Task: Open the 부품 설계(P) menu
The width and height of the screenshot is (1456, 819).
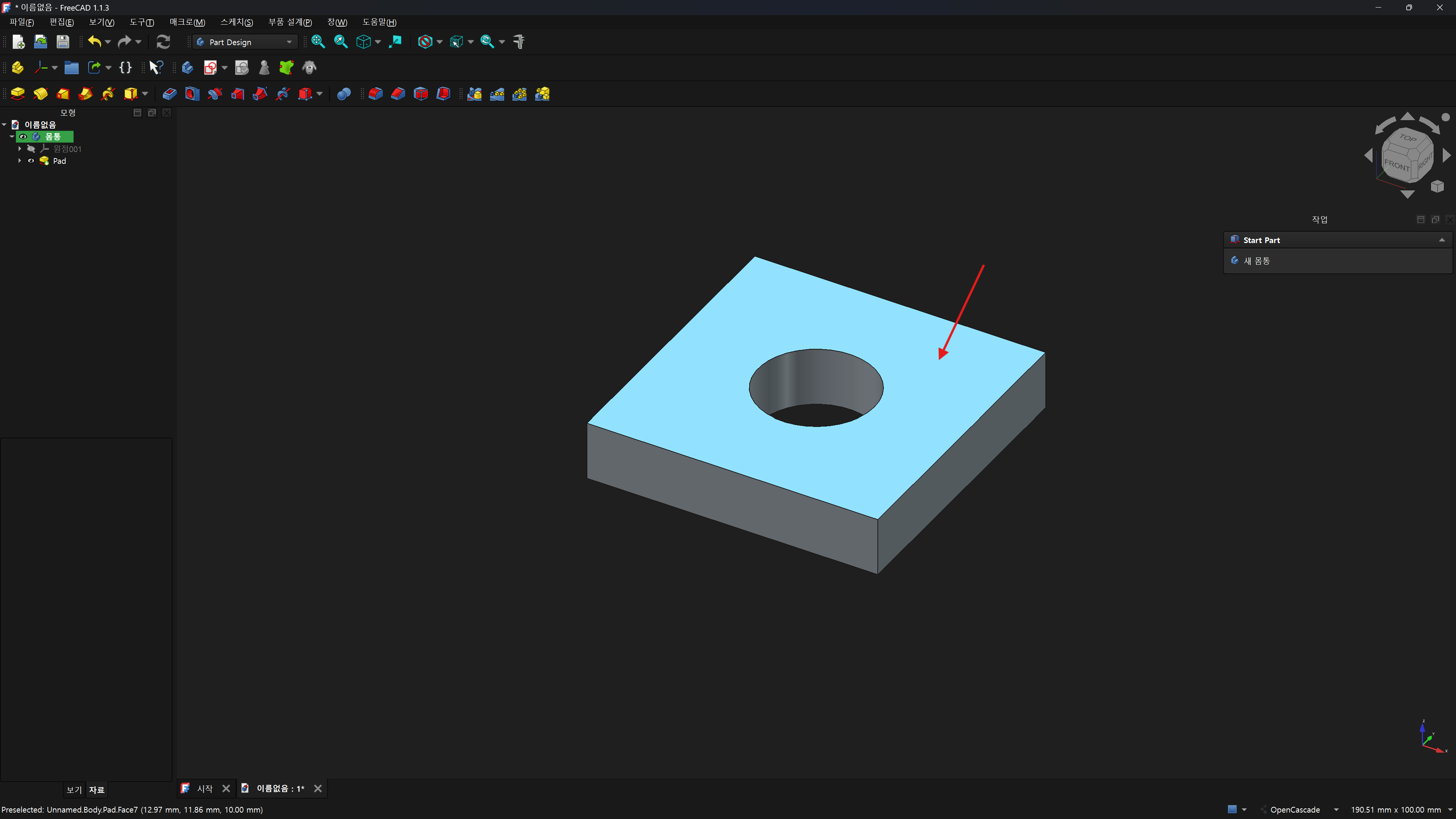Action: (x=290, y=22)
